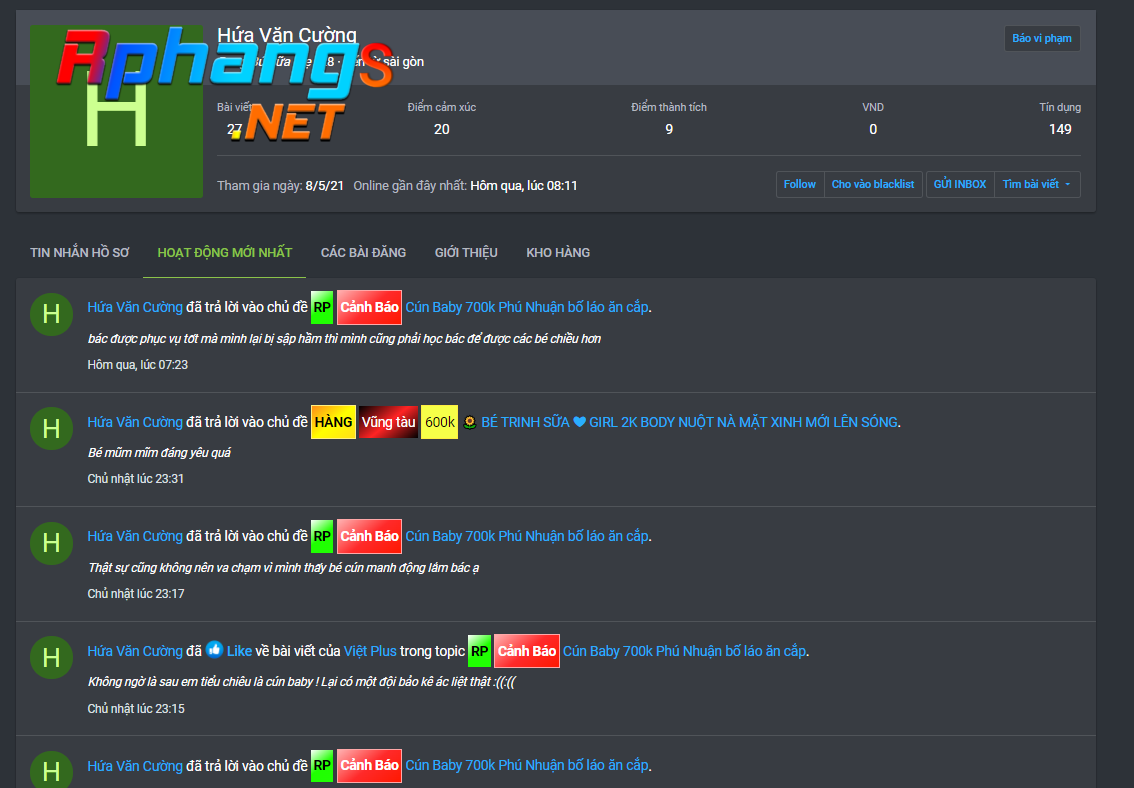1134x788 pixels.
Task: Click the GỬI INBOX button
Action: click(x=960, y=184)
